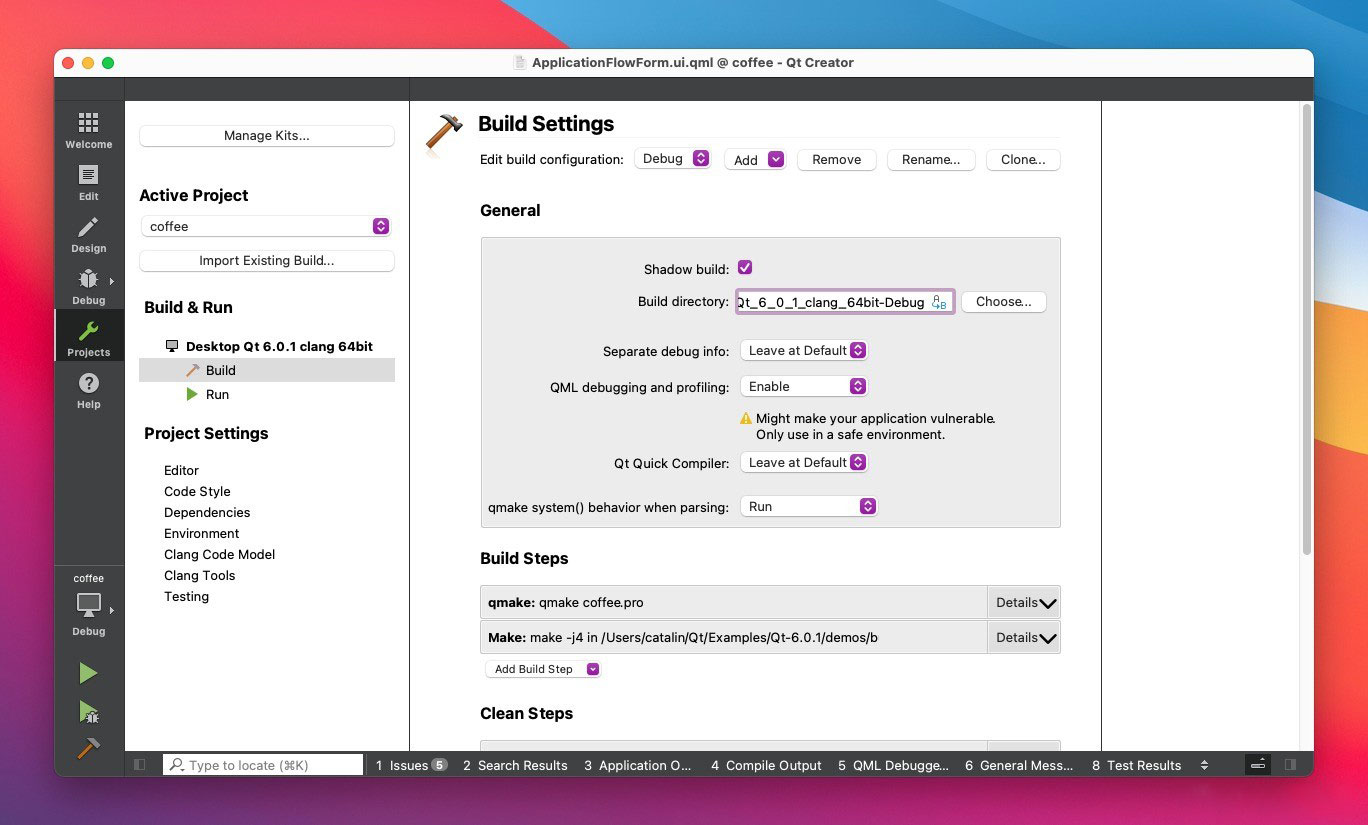Select the Debug mode bug icon
This screenshot has width=1368, height=825.
click(x=88, y=286)
